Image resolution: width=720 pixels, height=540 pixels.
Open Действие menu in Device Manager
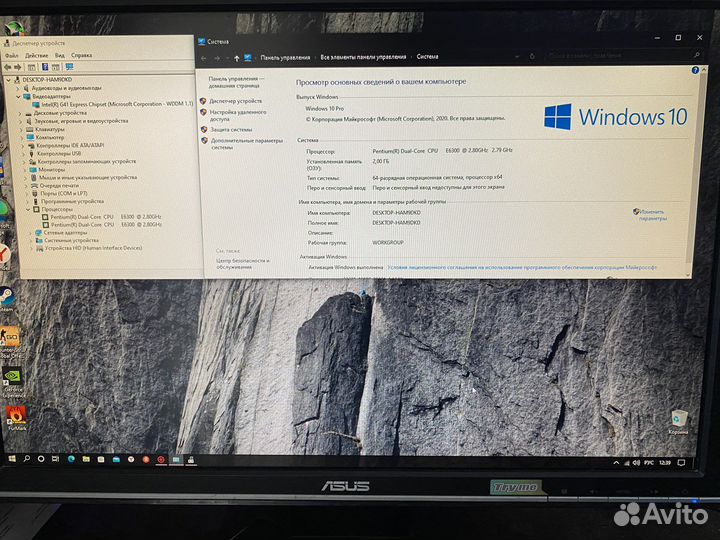tap(36, 56)
